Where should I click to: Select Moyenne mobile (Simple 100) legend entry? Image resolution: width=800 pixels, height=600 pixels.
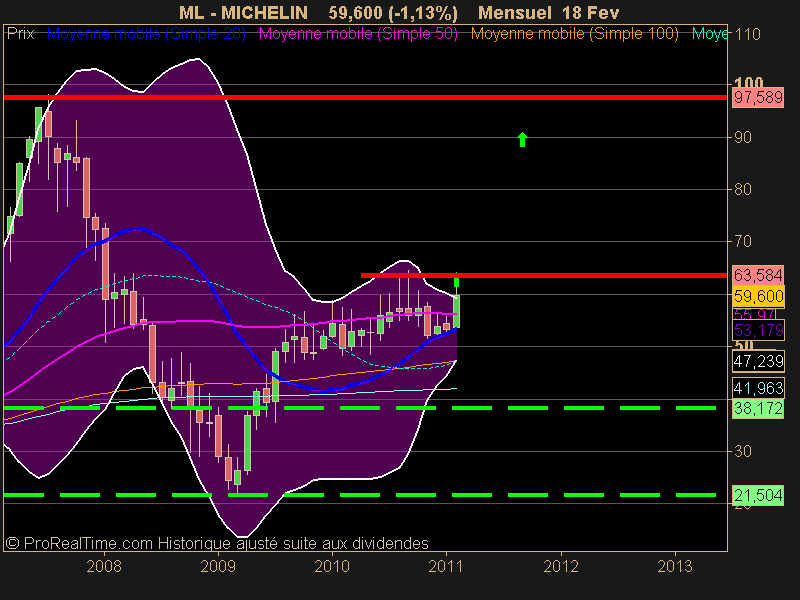(574, 34)
